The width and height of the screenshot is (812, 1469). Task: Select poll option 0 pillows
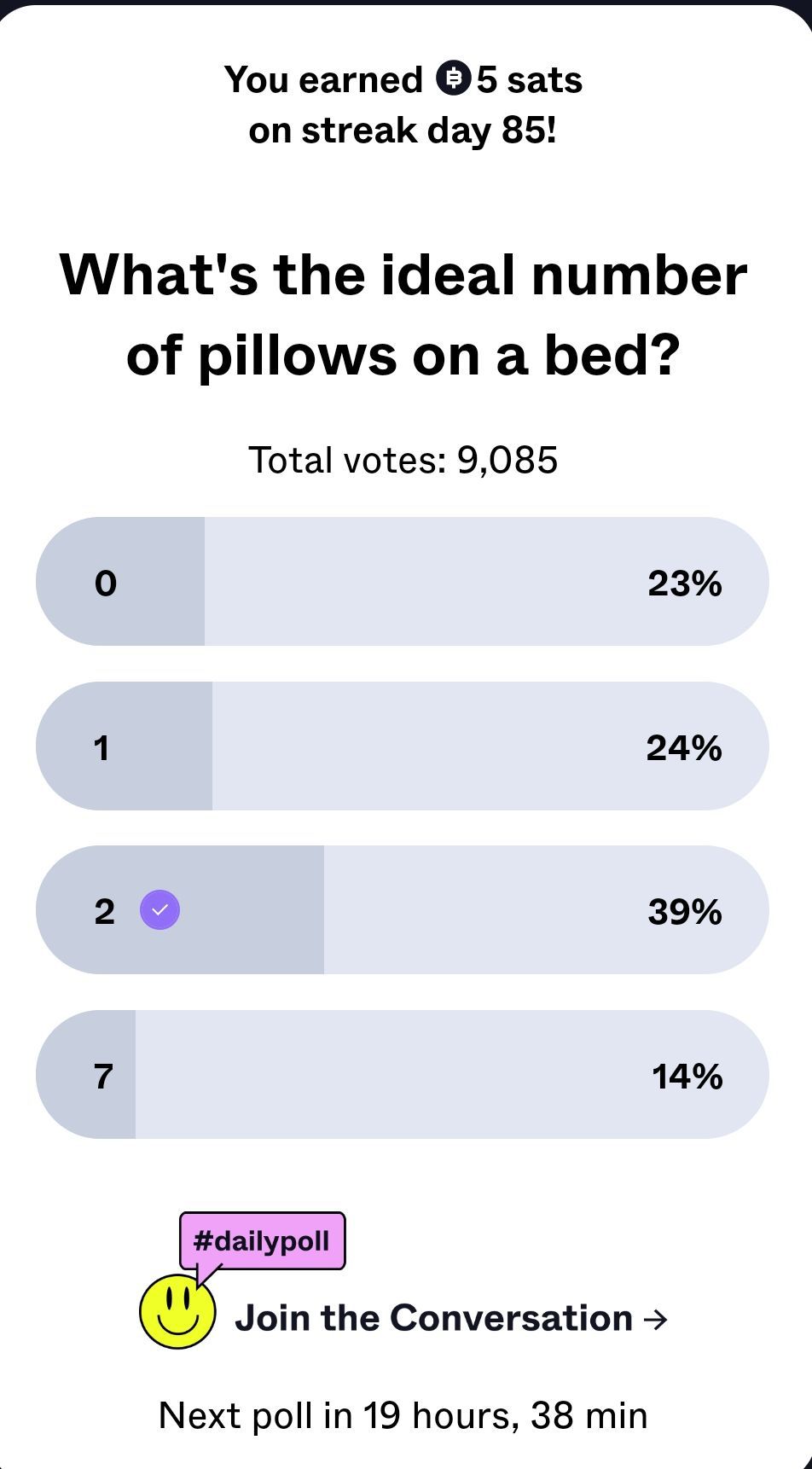coord(401,582)
